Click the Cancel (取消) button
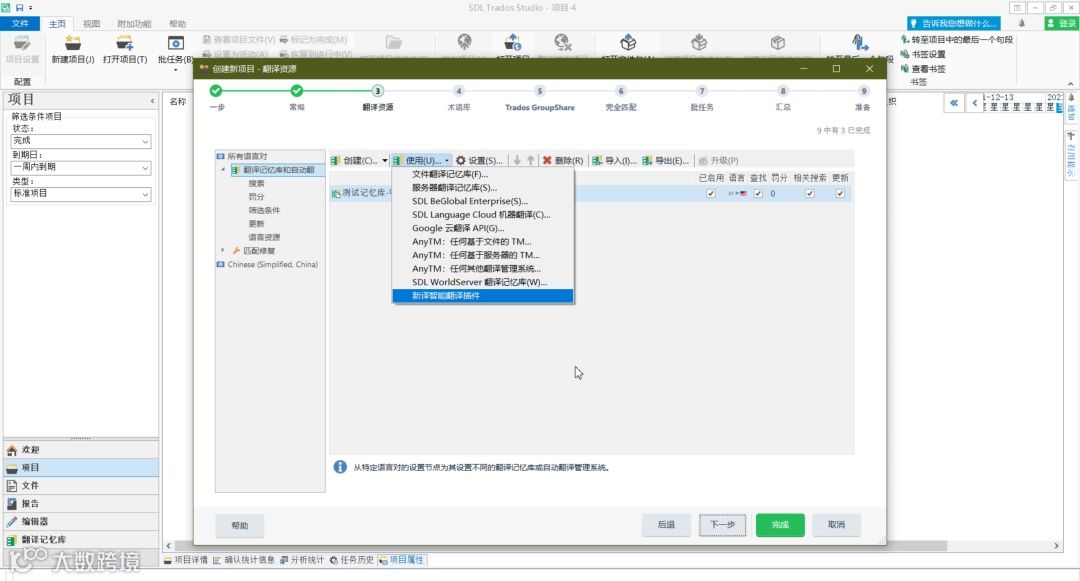Image resolution: width=1080 pixels, height=581 pixels. tap(836, 525)
